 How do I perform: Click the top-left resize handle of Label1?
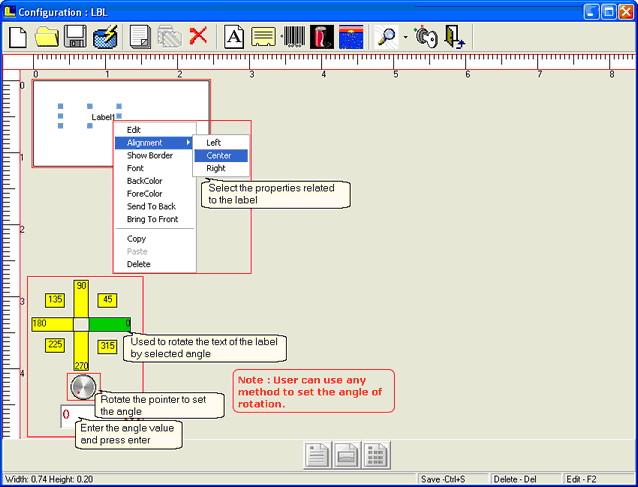pyautogui.click(x=61, y=106)
